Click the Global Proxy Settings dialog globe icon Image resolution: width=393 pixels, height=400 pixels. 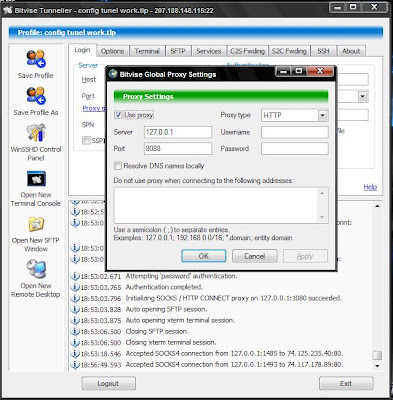[x=113, y=74]
